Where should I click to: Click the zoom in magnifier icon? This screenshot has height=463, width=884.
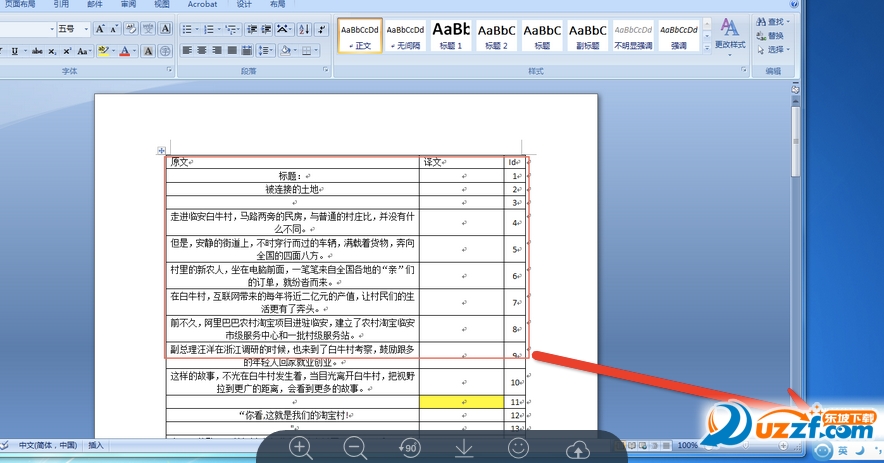(x=300, y=449)
